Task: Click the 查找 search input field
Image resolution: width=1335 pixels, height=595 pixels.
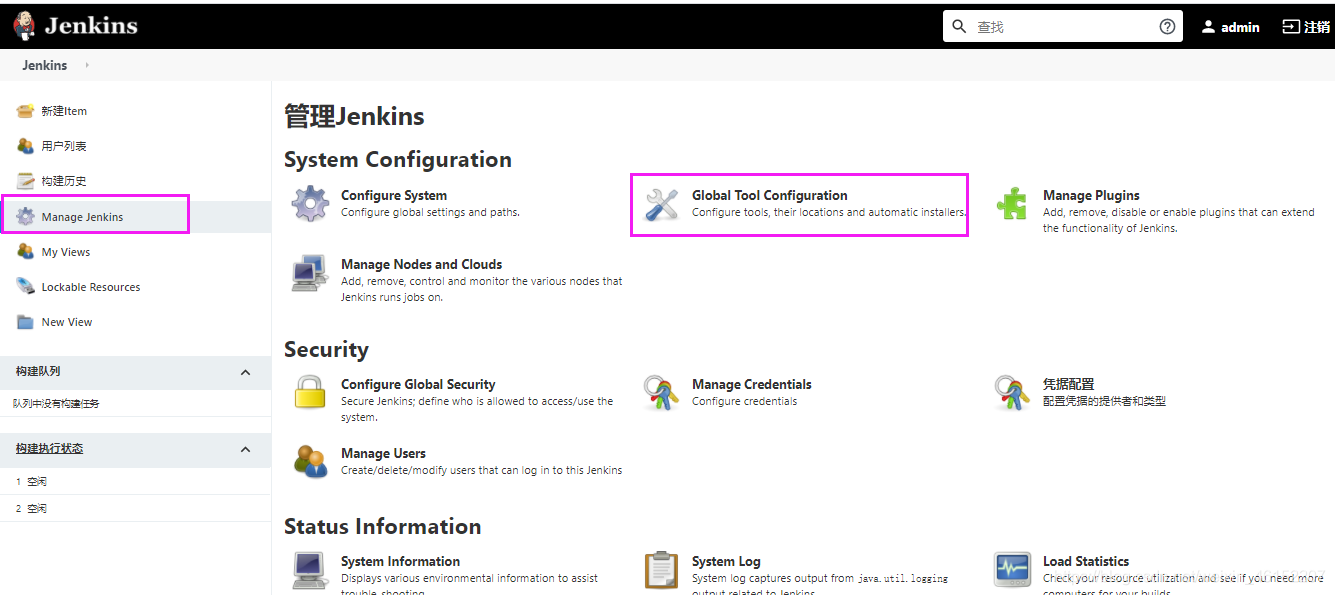Action: point(1060,27)
